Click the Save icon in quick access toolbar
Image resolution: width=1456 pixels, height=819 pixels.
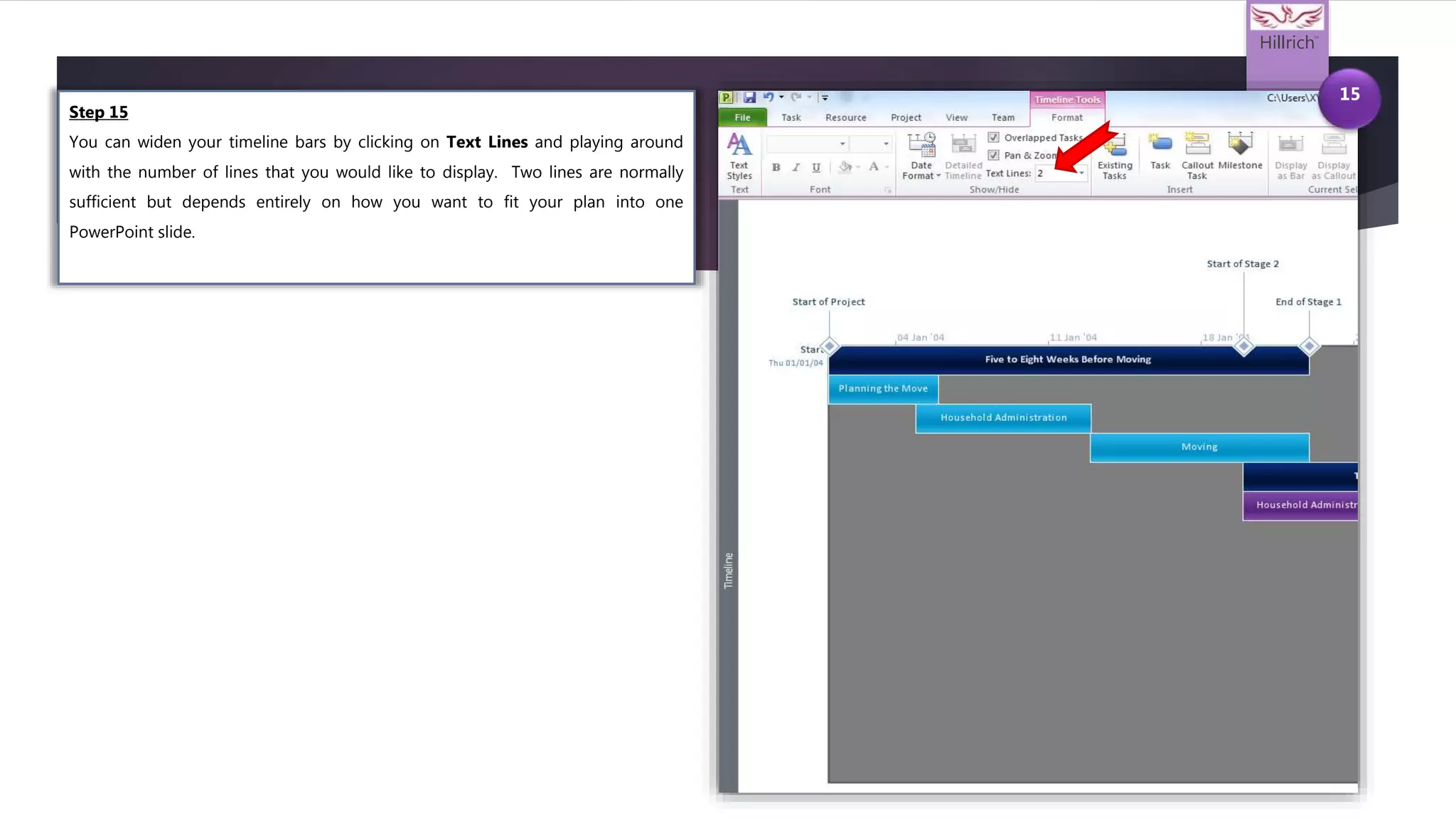point(749,97)
